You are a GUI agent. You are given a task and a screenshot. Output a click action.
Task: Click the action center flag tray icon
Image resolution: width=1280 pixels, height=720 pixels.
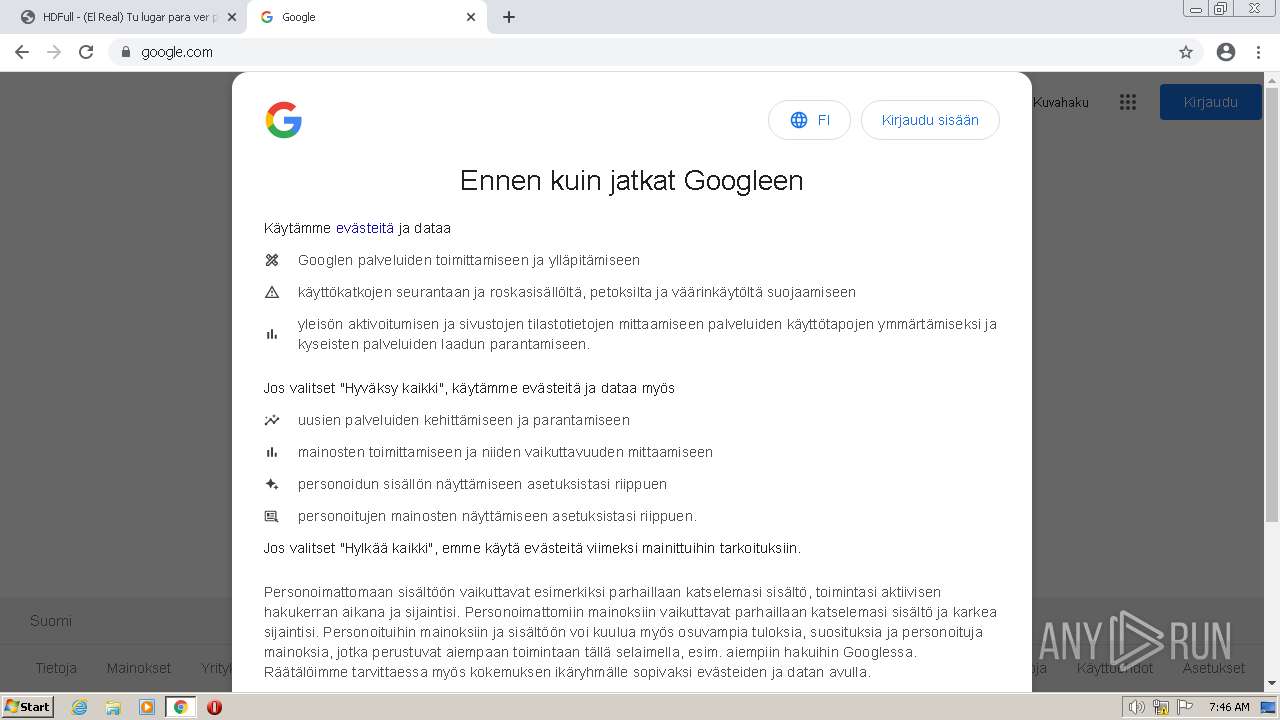point(1183,707)
